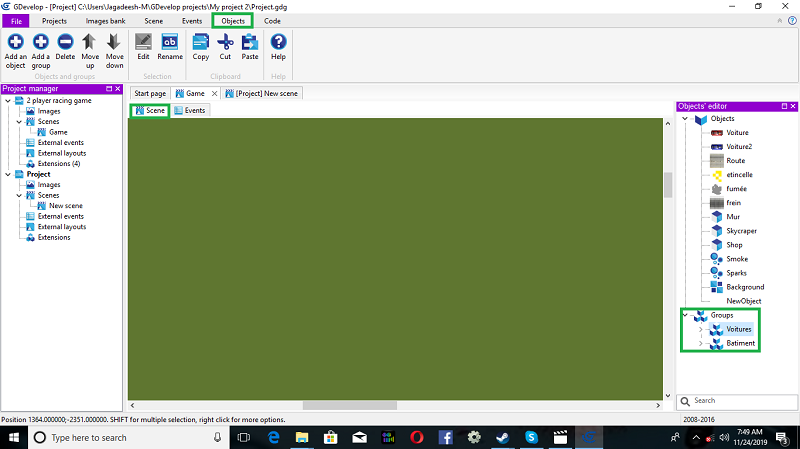Switch to the Objects ribbon tab
Viewport: 800px width, 449px height.
point(233,21)
